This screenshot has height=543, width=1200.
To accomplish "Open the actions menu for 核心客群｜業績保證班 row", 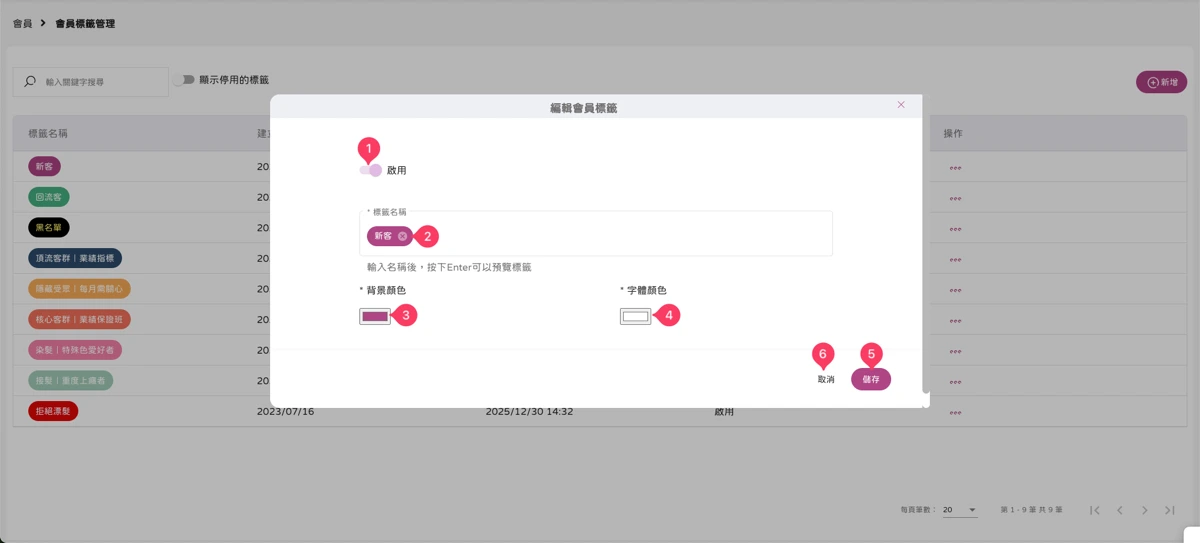I will coord(955,320).
